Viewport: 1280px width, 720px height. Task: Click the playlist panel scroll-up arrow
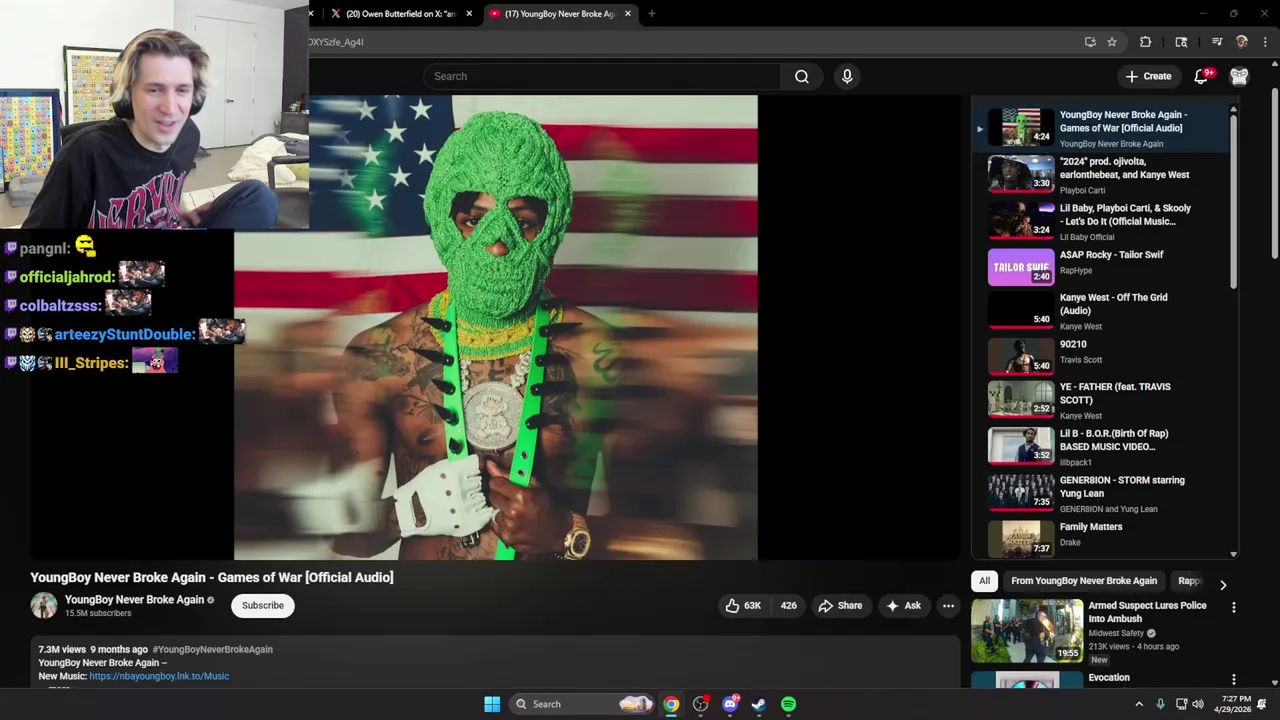tap(1233, 108)
